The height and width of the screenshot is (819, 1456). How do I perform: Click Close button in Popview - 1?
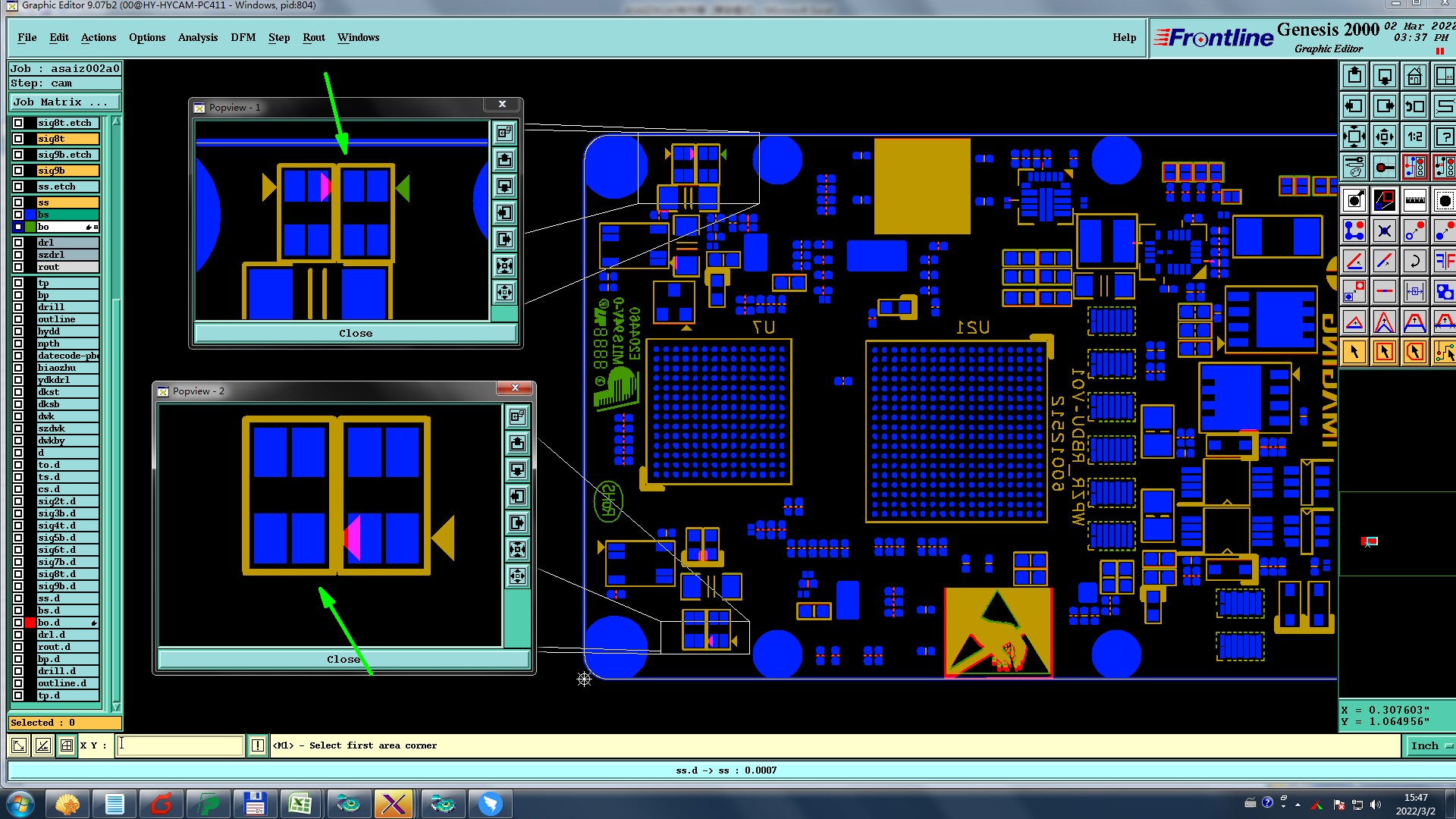pyautogui.click(x=355, y=333)
